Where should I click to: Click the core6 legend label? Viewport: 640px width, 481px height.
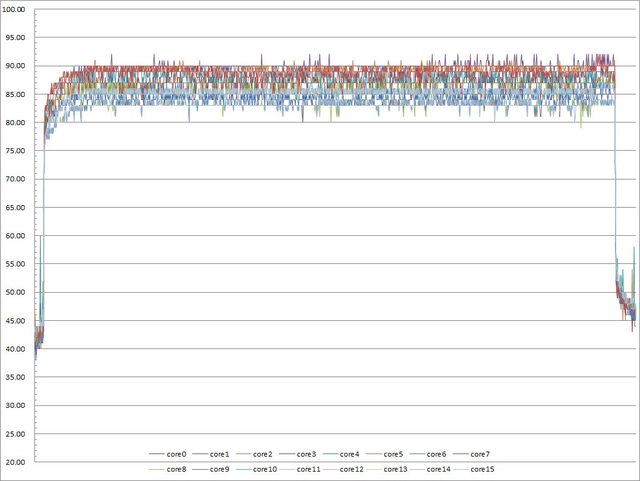click(436, 455)
